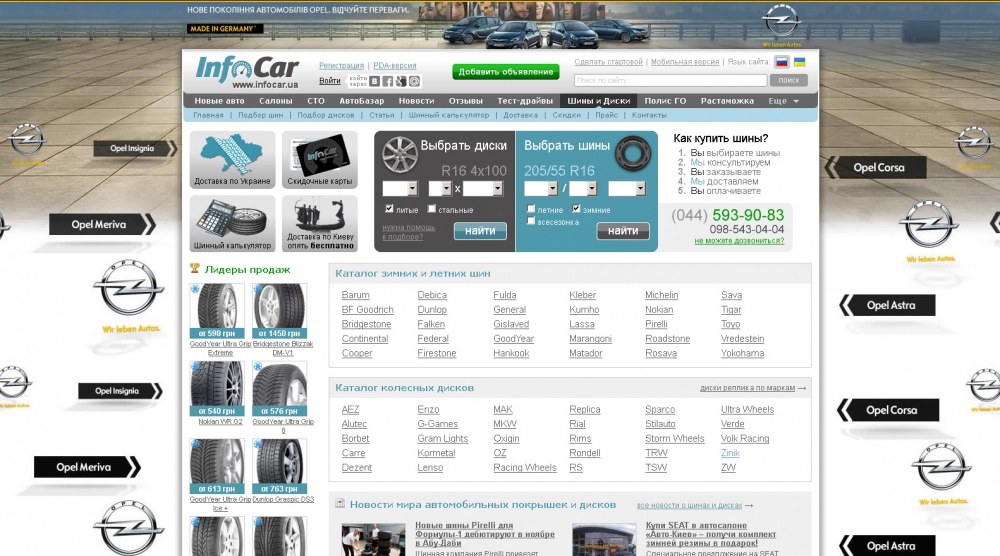1000x556 pixels.
Task: Open Nokian WR G2 tire thumbnail
Action: click(217, 388)
